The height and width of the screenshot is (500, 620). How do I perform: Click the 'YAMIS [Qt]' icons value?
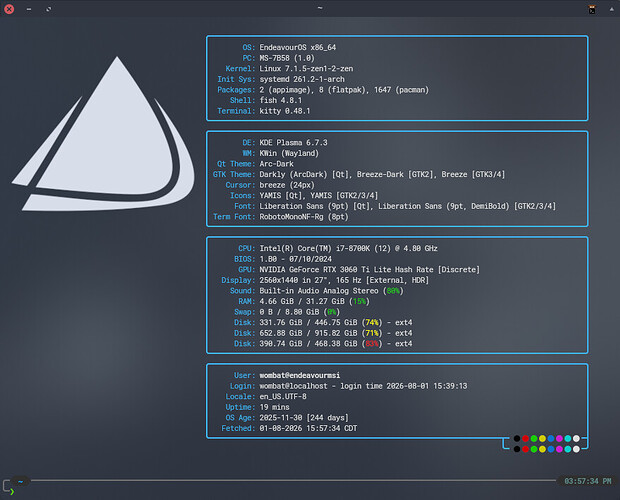pos(281,196)
